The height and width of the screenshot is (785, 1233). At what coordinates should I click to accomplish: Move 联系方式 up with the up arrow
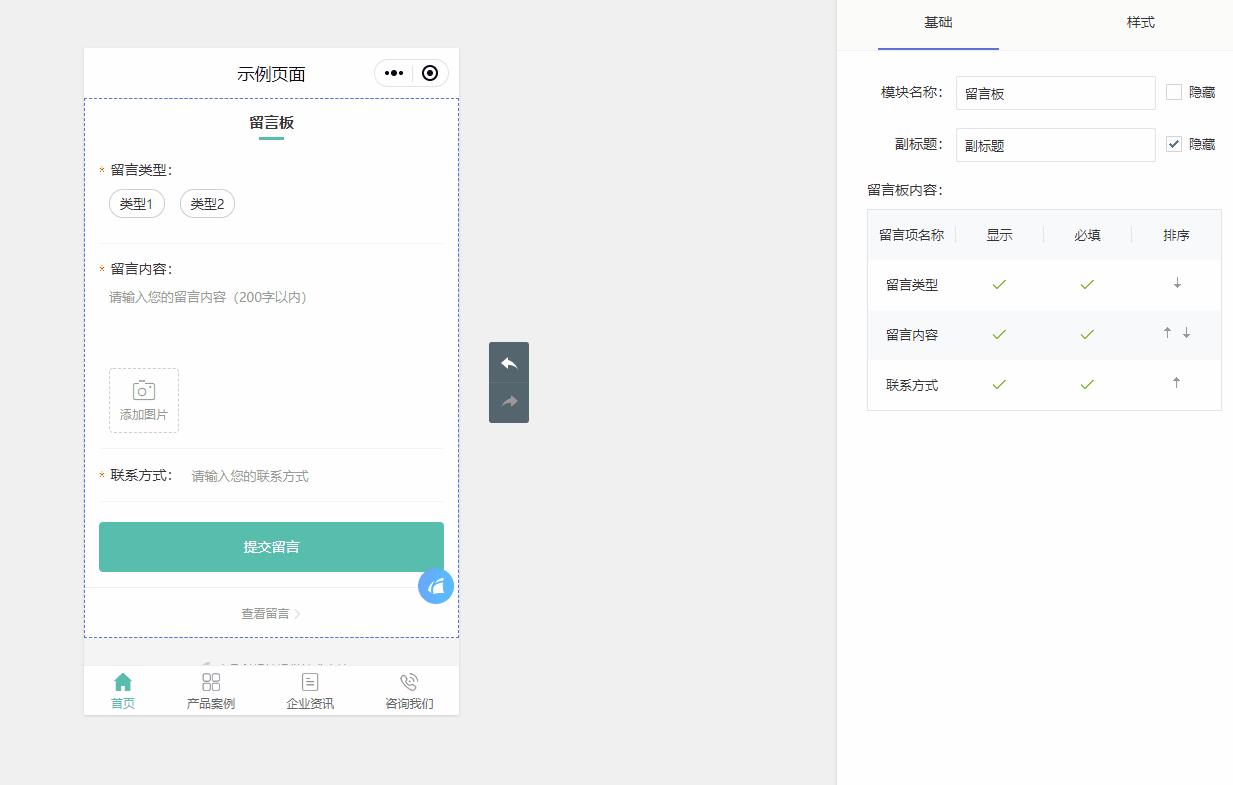[x=1177, y=382]
